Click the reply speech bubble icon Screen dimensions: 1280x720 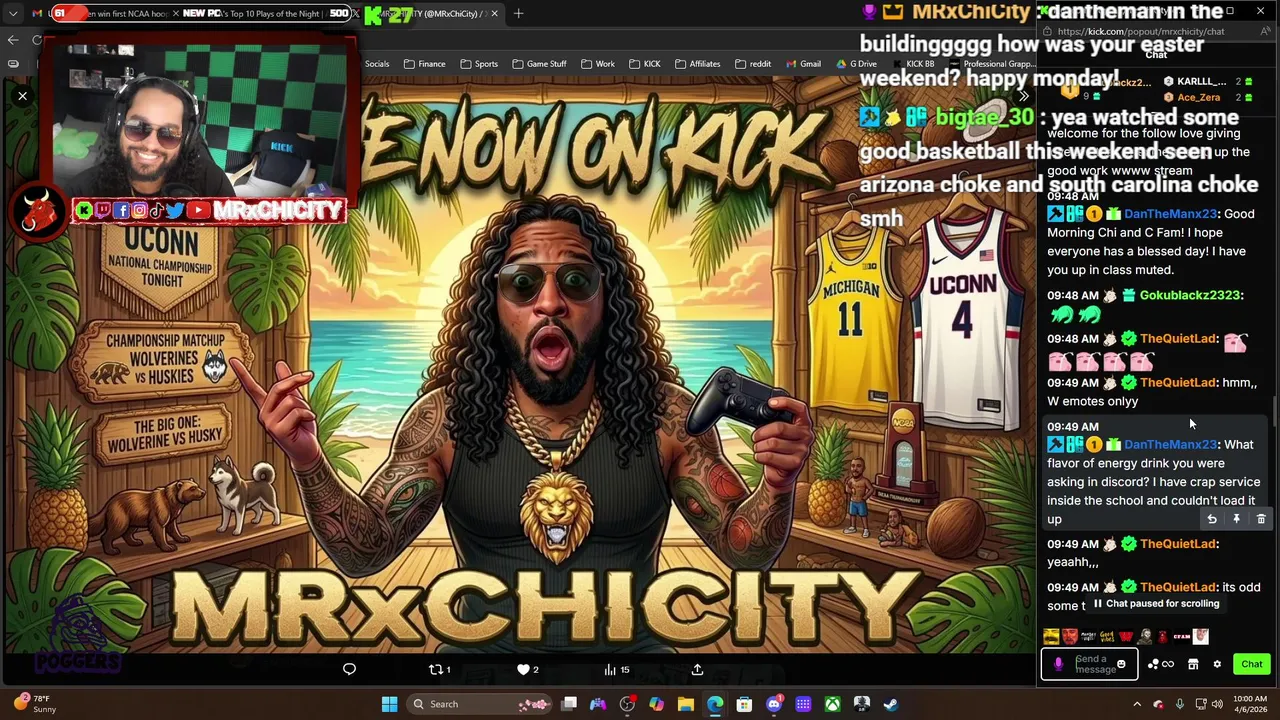click(x=349, y=669)
